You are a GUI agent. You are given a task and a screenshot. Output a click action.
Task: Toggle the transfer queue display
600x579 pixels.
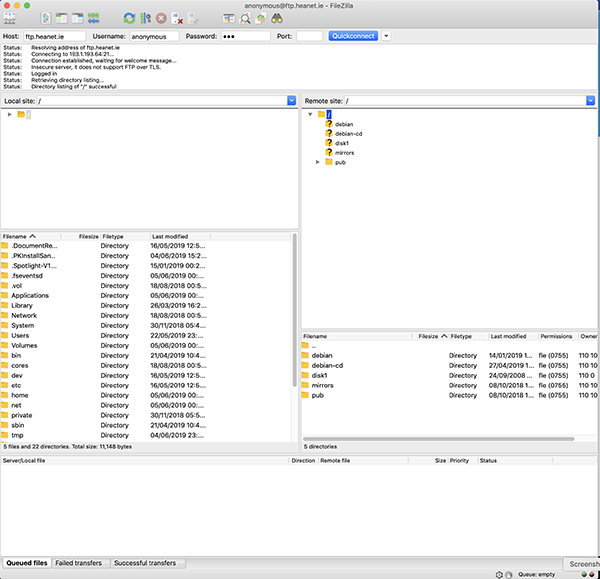pyautogui.click(x=93, y=18)
